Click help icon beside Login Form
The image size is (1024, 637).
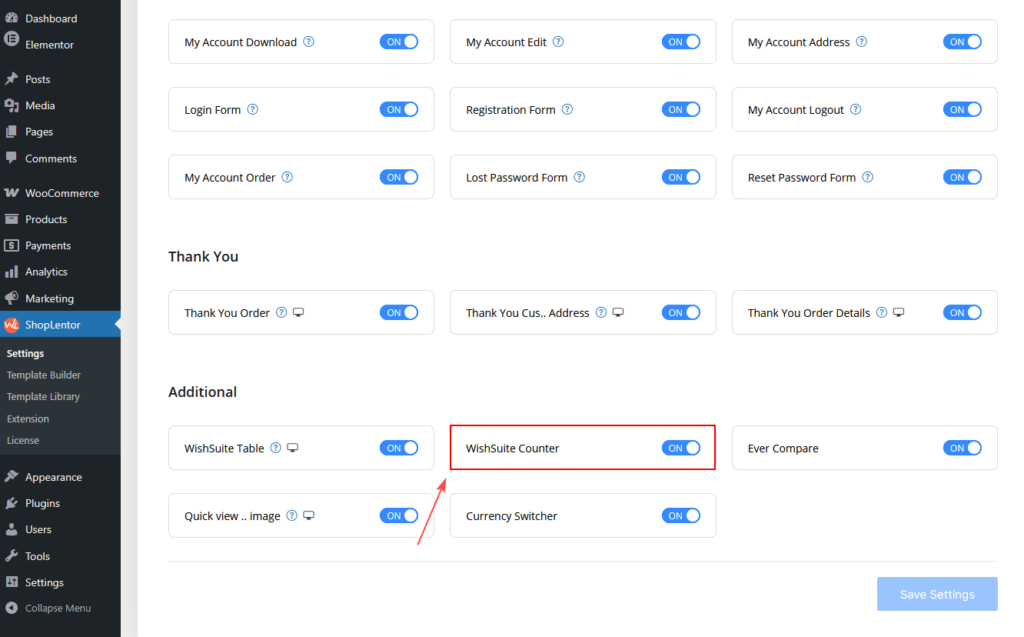pyautogui.click(x=253, y=110)
